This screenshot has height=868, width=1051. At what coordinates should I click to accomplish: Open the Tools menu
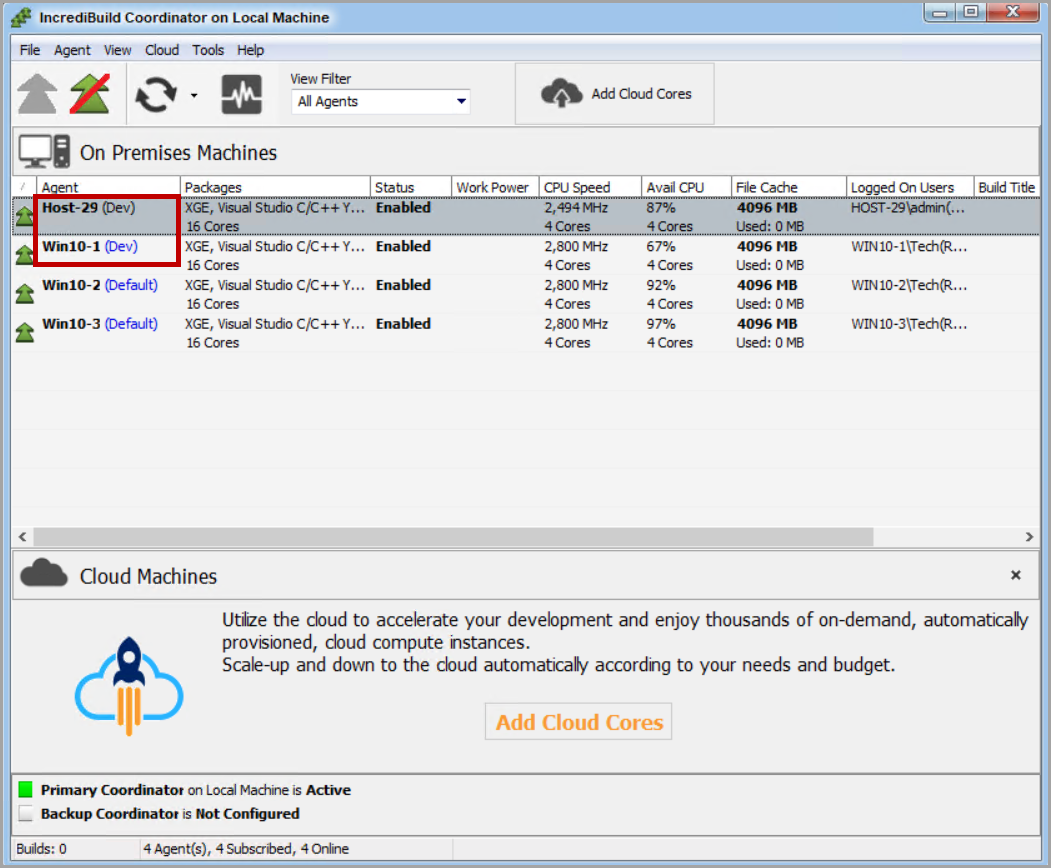(x=208, y=50)
